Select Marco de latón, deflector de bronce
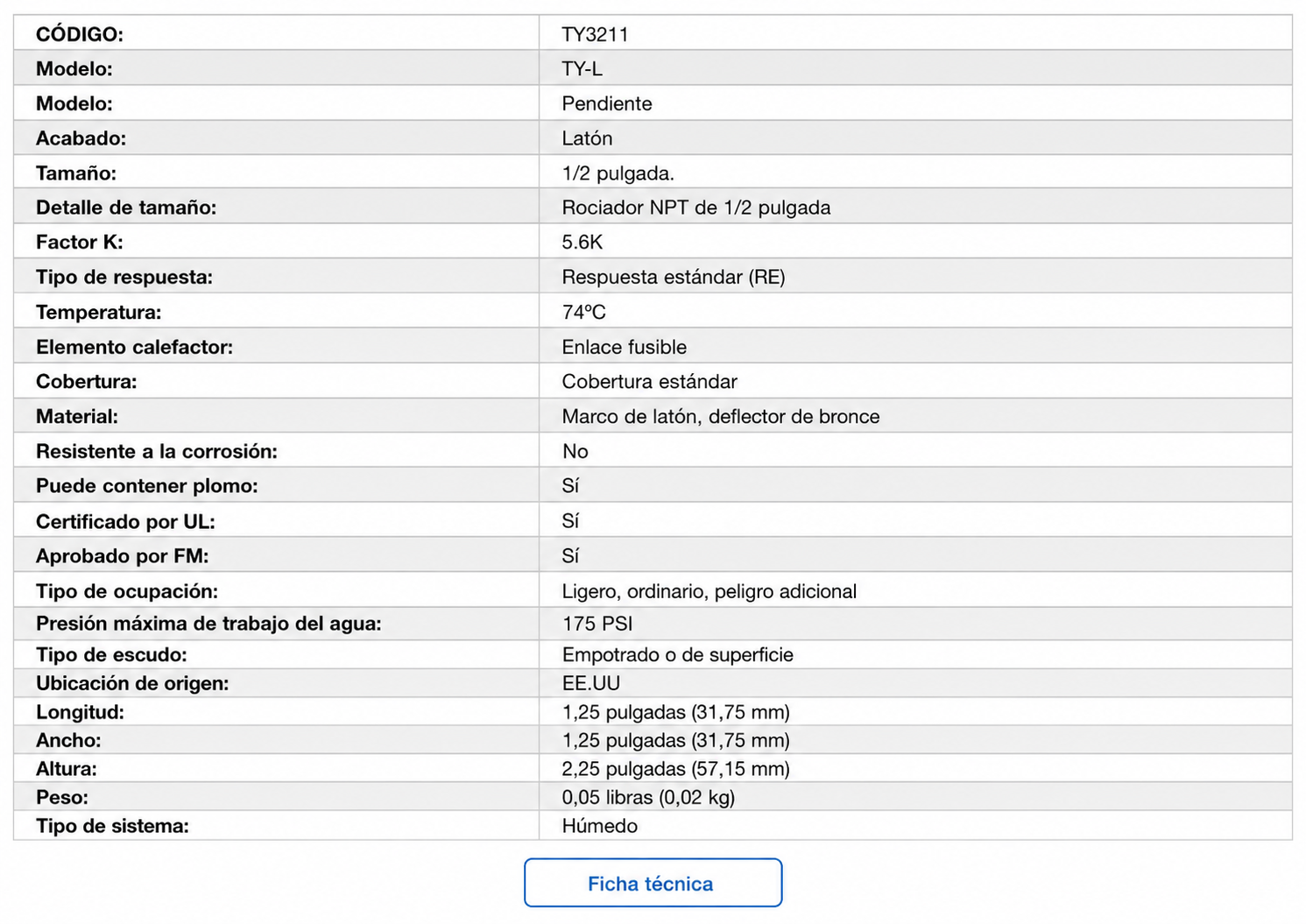The width and height of the screenshot is (1306, 924). click(x=720, y=416)
